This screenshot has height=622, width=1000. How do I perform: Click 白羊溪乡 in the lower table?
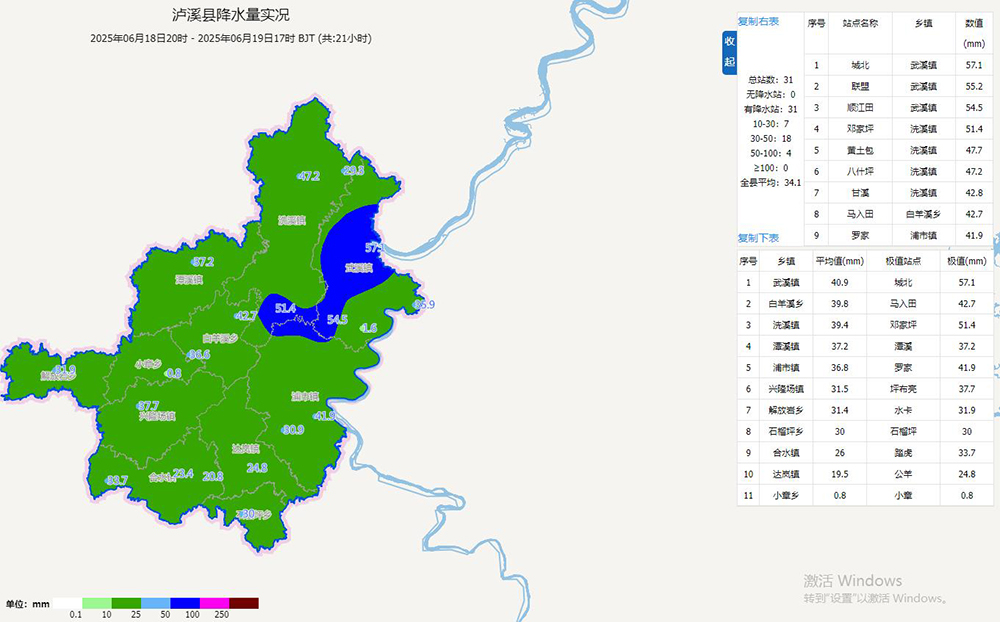click(x=786, y=304)
